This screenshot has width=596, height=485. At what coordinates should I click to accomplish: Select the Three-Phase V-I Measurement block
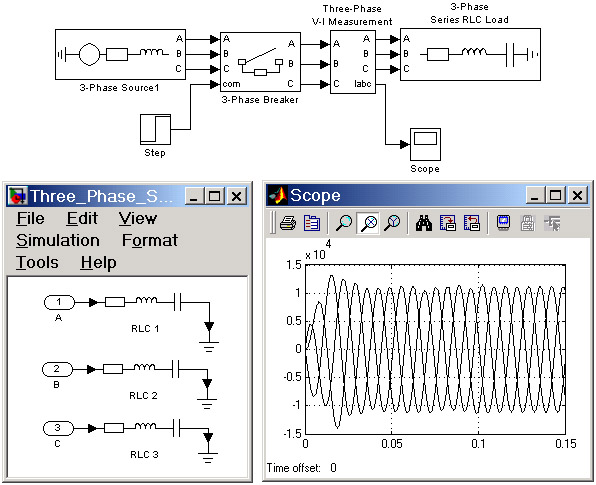[353, 62]
